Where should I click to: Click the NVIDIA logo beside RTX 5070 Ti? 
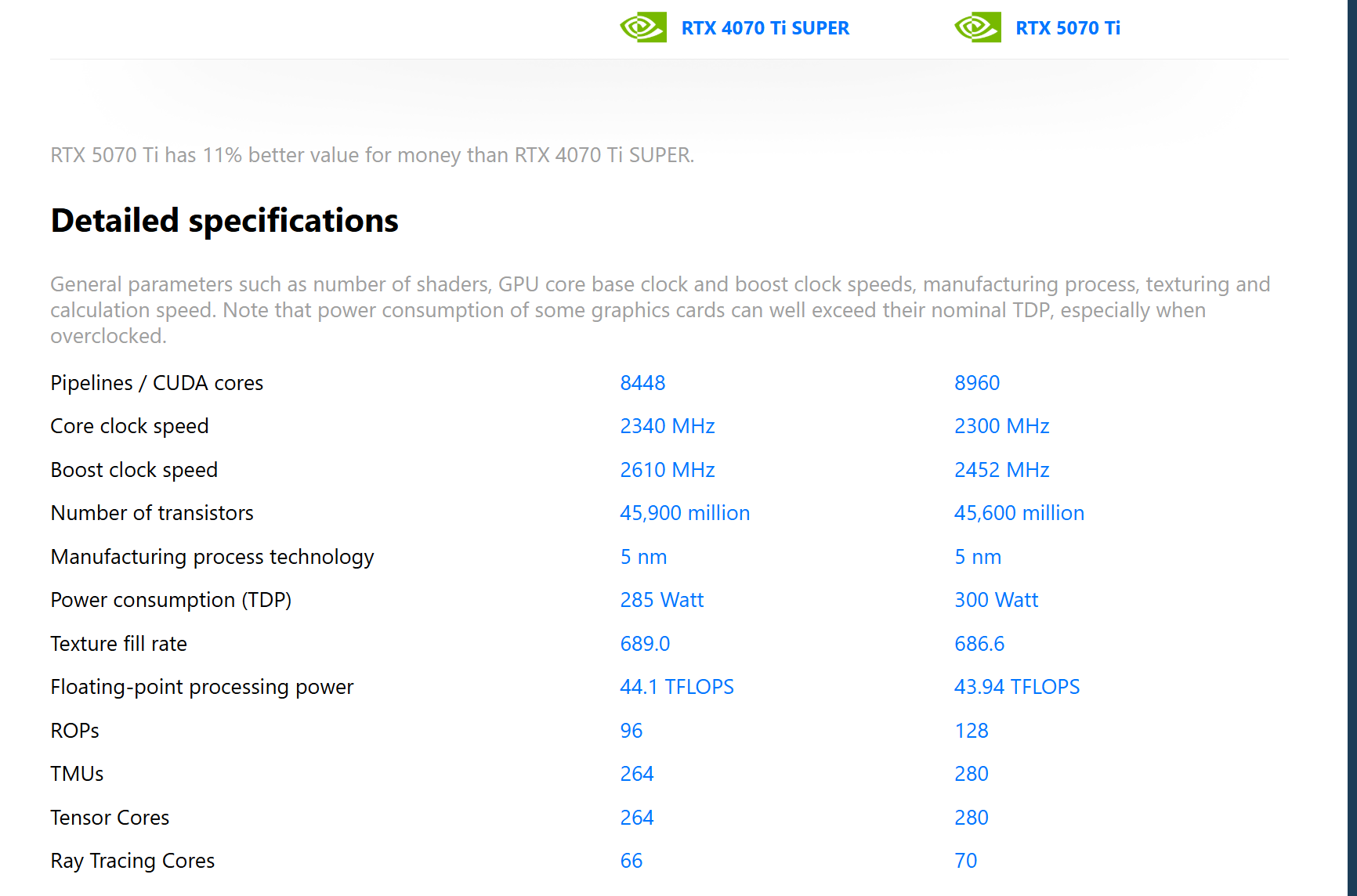[x=978, y=27]
